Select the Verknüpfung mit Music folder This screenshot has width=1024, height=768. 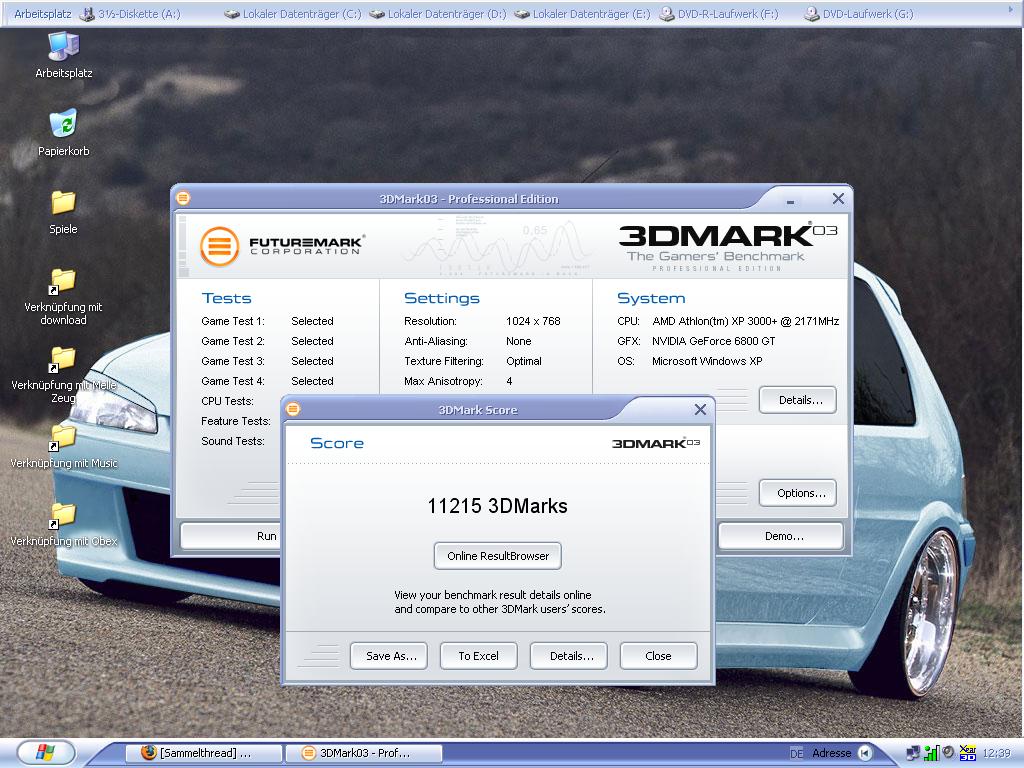point(63,447)
